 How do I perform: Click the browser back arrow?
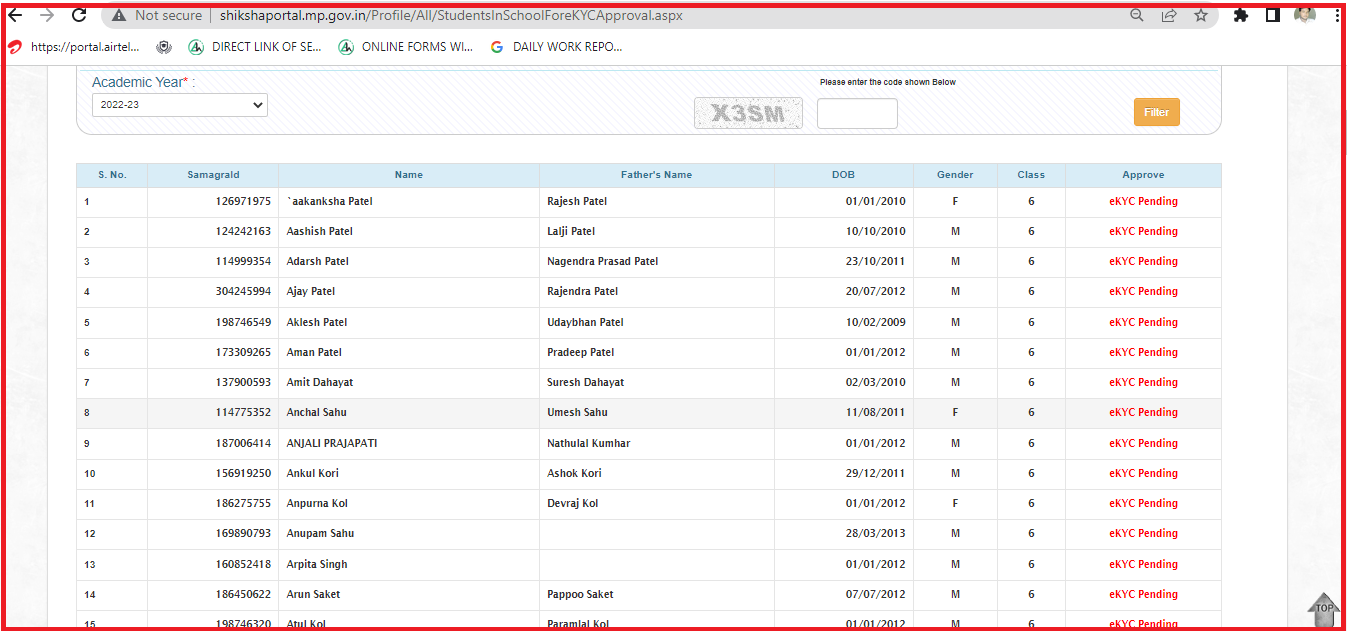click(15, 16)
